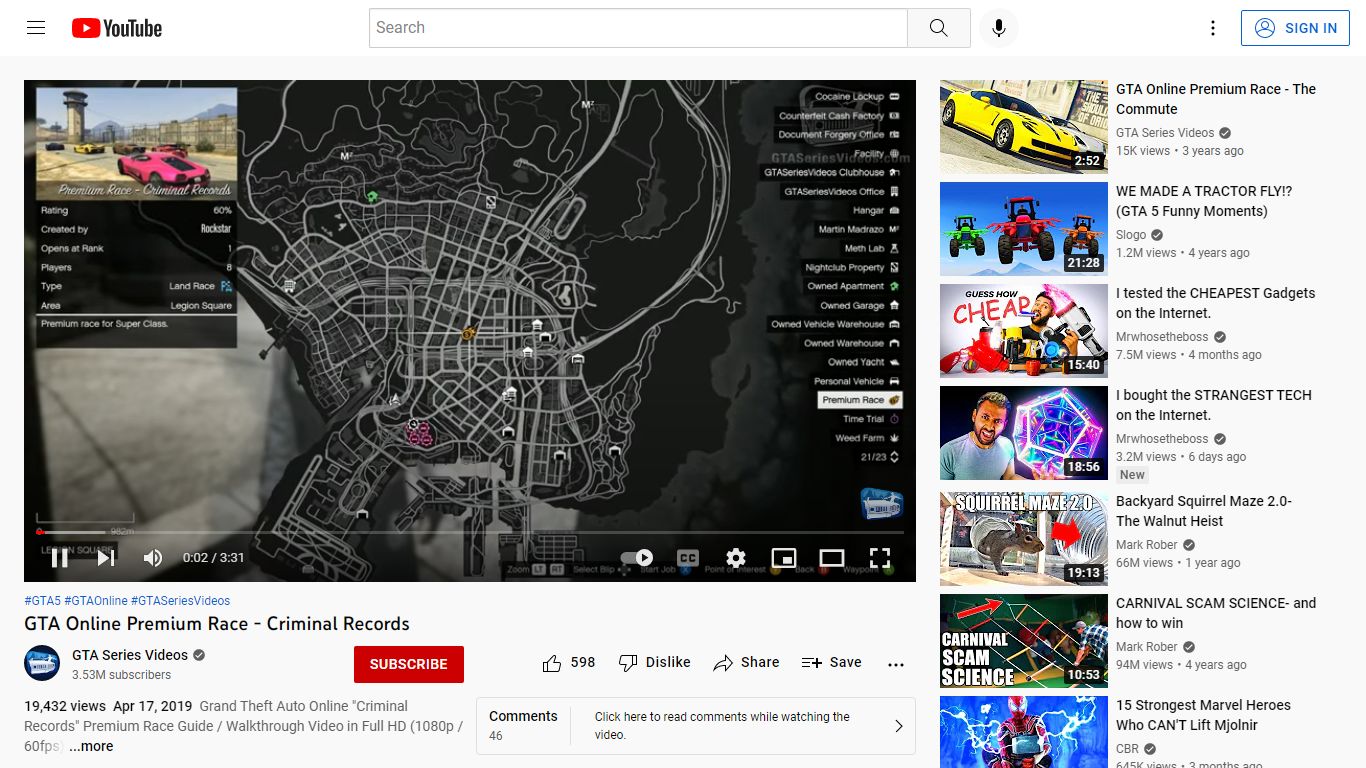Image resolution: width=1366 pixels, height=768 pixels.
Task: Click the search magnifier button
Action: click(x=938, y=28)
